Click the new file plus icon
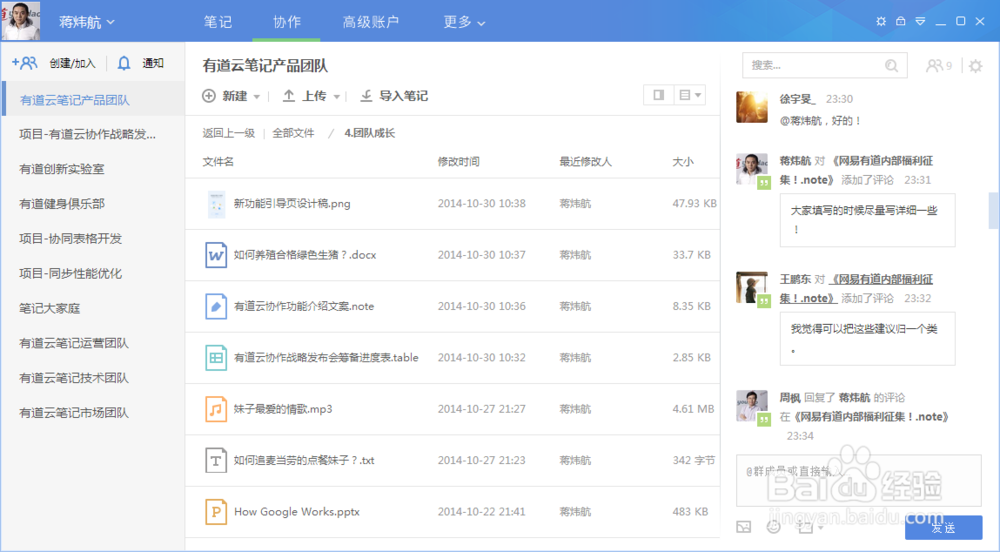The image size is (1000, 552). 209,96
